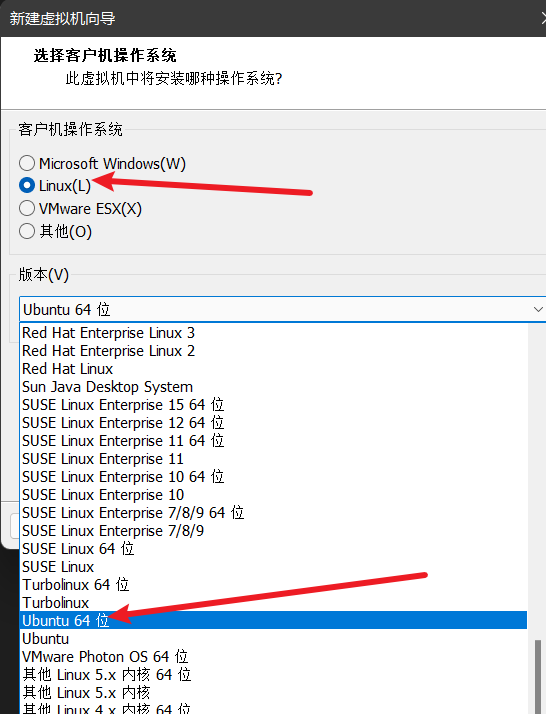Click the dropdown list scrollbar thumb
Image resolution: width=546 pixels, height=714 pixels.
(538, 677)
